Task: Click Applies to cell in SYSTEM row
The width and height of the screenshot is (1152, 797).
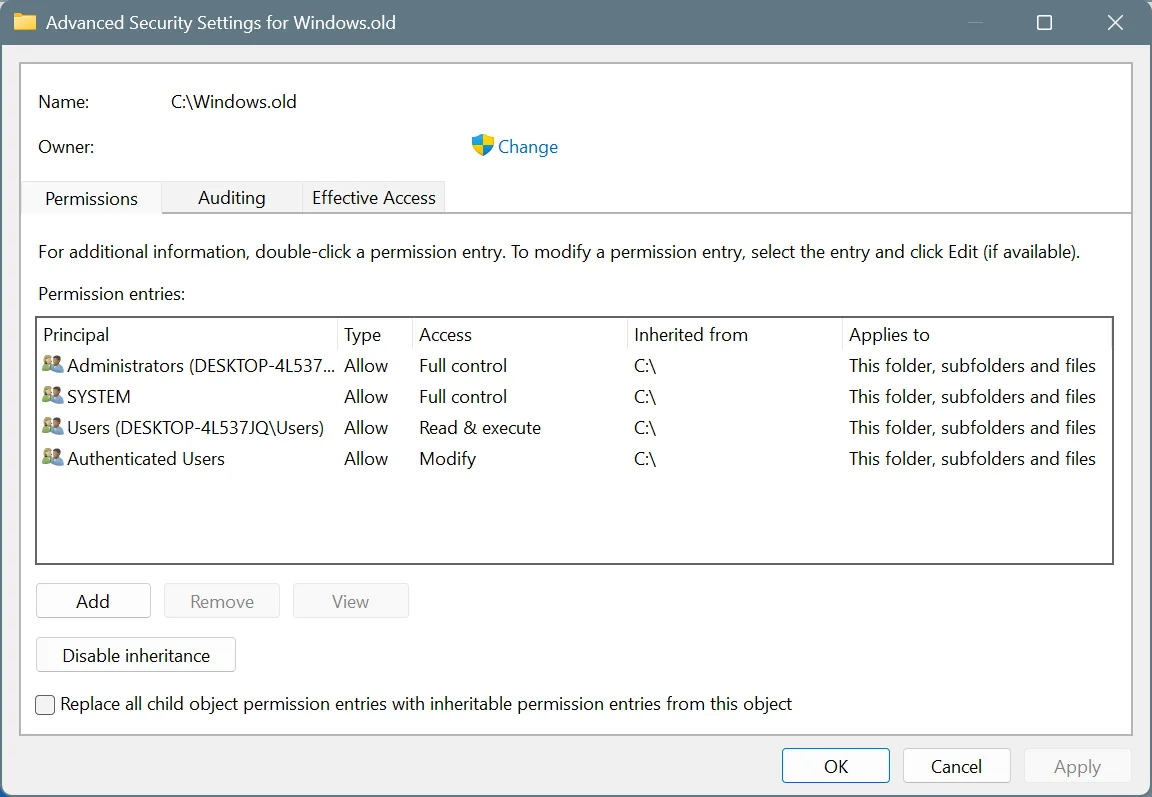Action: coord(972,397)
